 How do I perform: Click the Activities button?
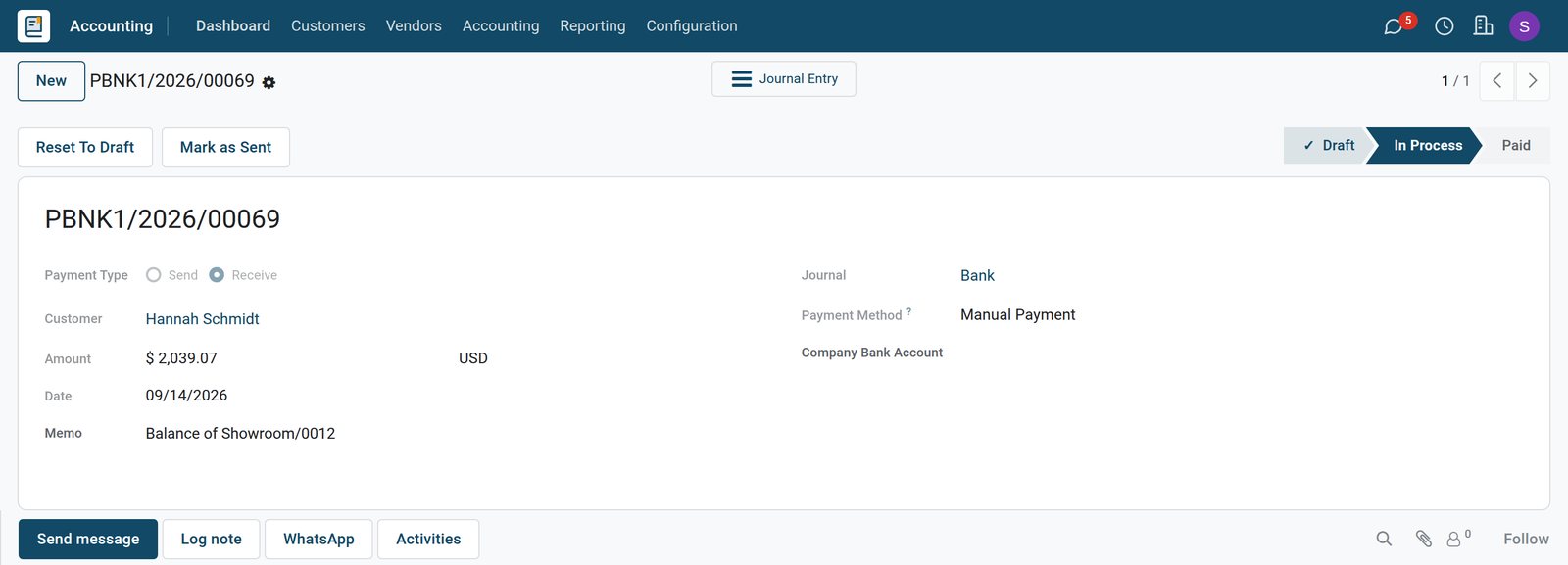(x=428, y=540)
